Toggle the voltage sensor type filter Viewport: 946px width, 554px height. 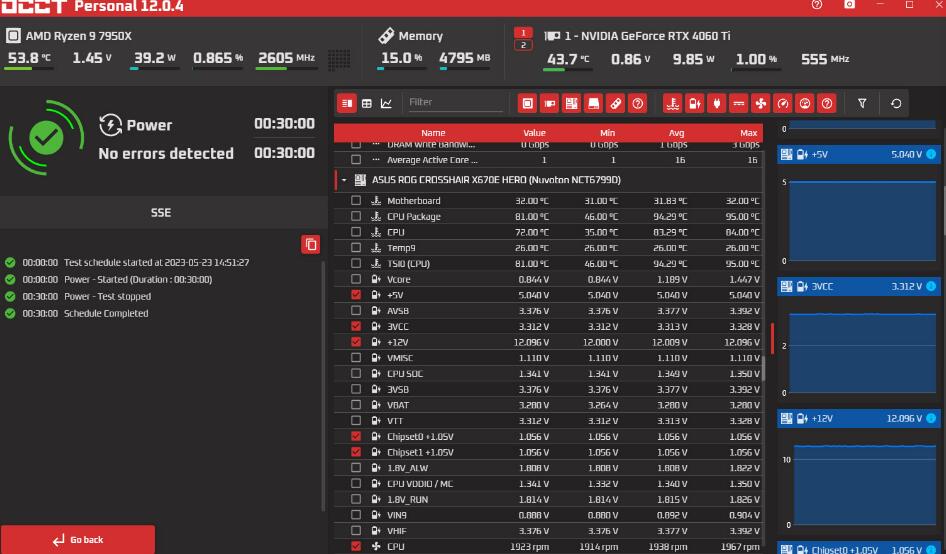click(x=694, y=103)
